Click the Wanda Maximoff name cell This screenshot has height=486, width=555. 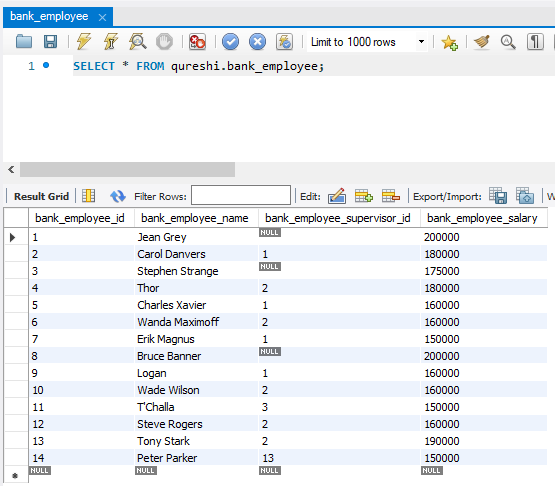[196, 322]
